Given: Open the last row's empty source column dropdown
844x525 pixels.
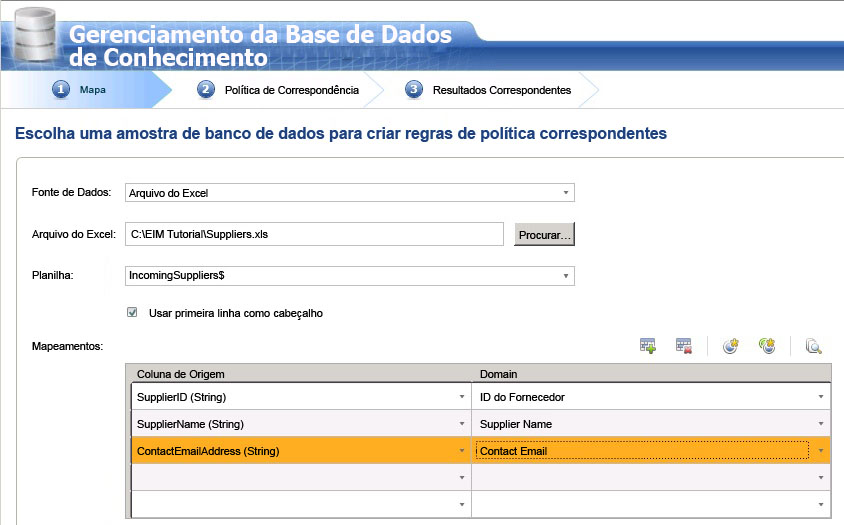Looking at the screenshot, I should click(462, 505).
